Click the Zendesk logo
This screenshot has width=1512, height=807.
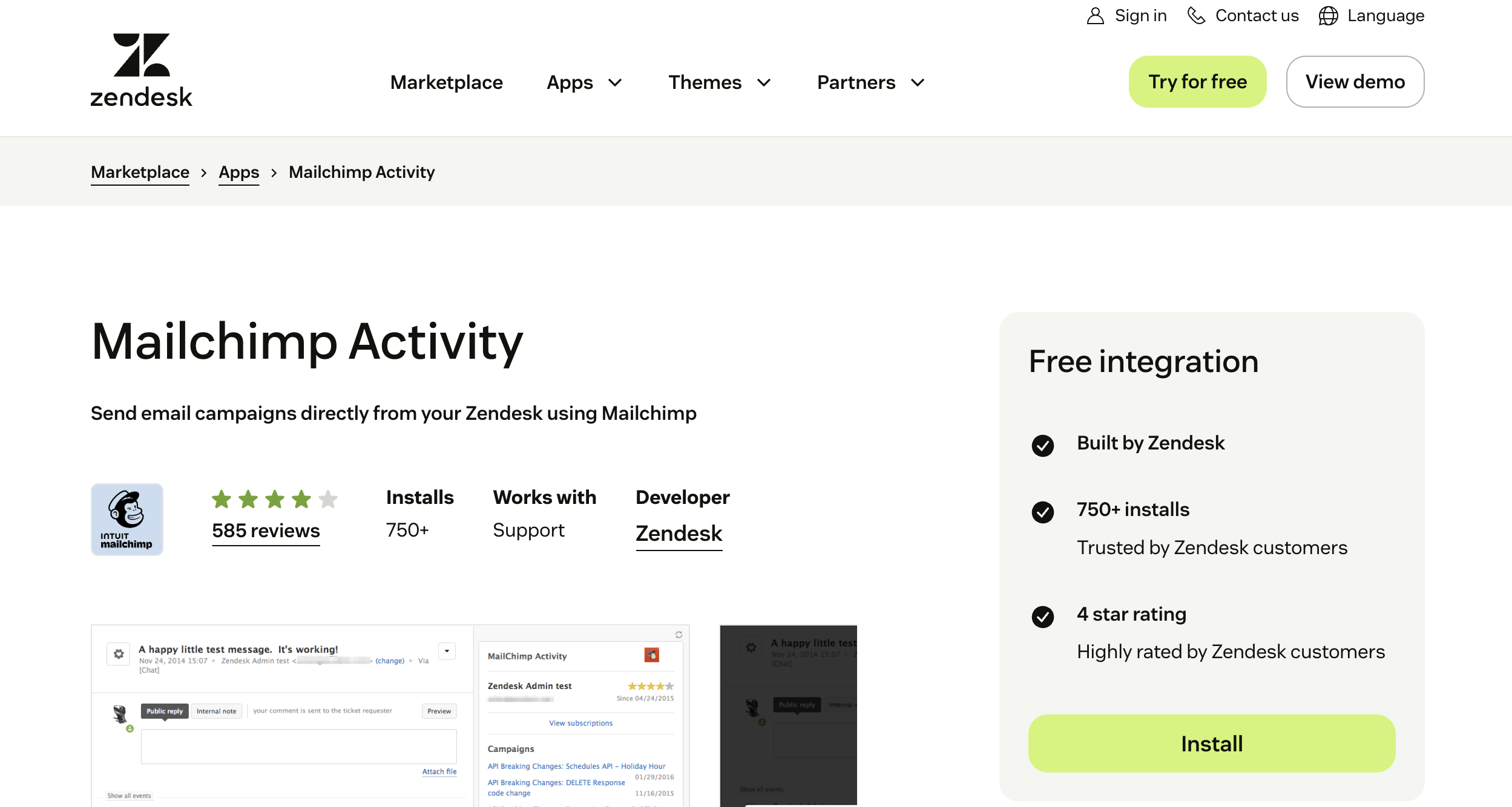tap(140, 68)
